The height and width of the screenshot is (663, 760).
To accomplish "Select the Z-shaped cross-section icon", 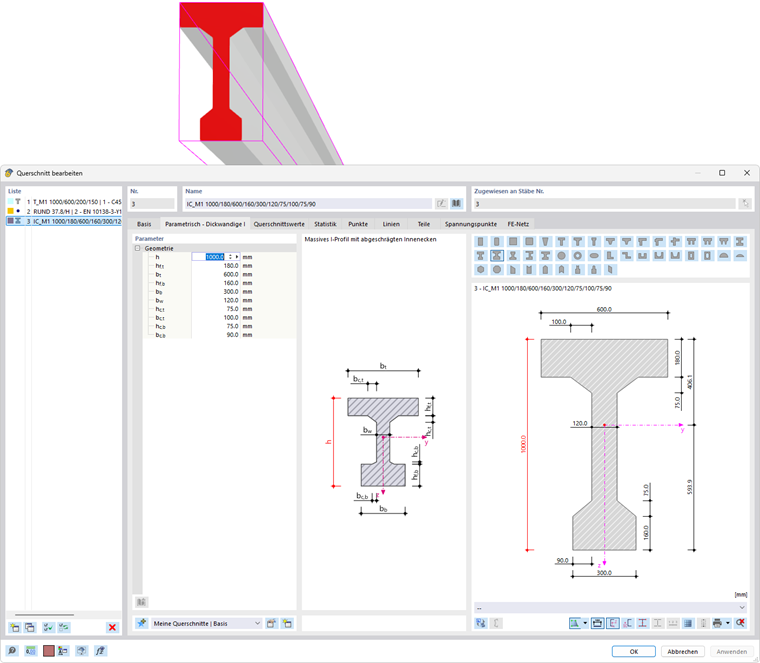I will [x=626, y=255].
